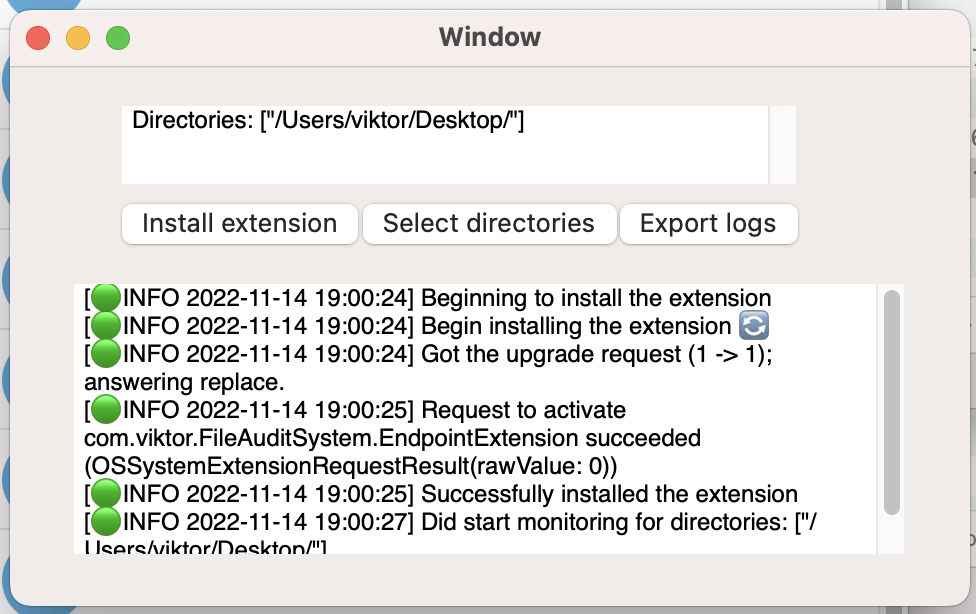
Task: Click the Select directories button
Action: [489, 224]
